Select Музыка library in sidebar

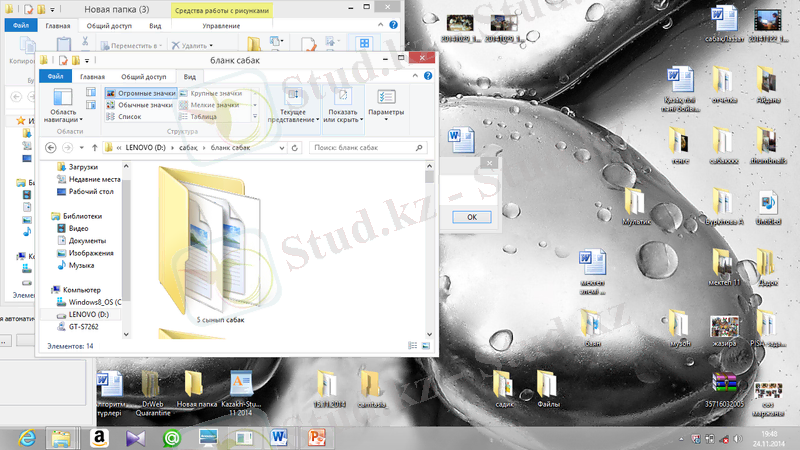click(x=82, y=265)
